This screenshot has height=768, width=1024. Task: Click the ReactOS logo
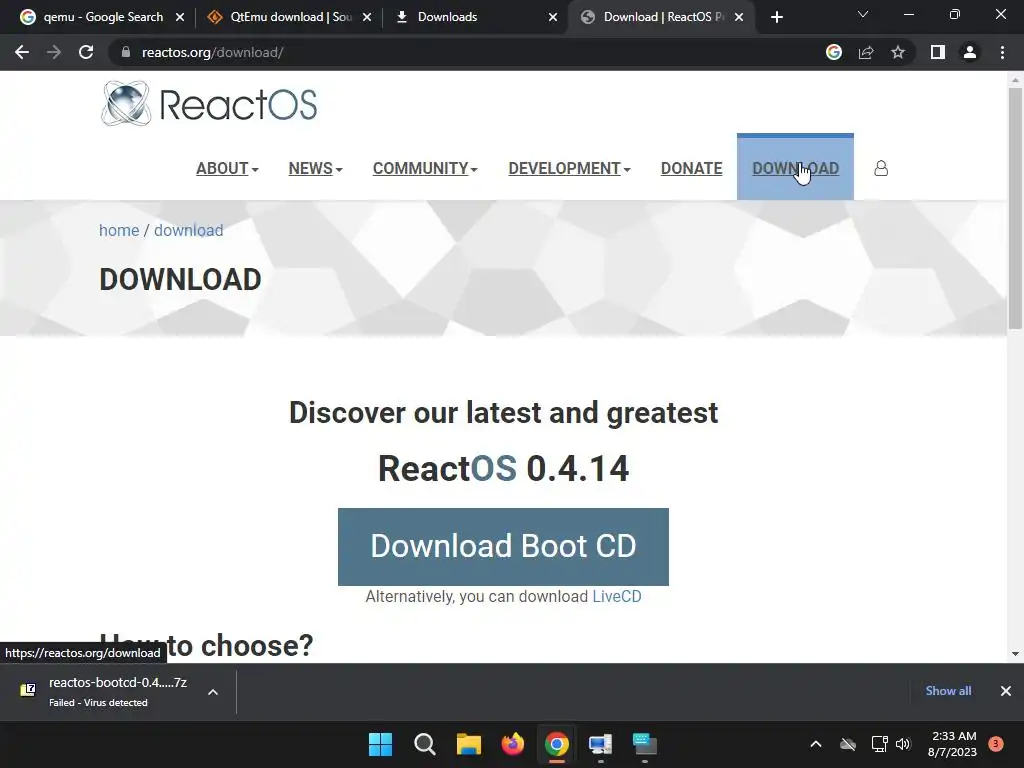point(209,104)
